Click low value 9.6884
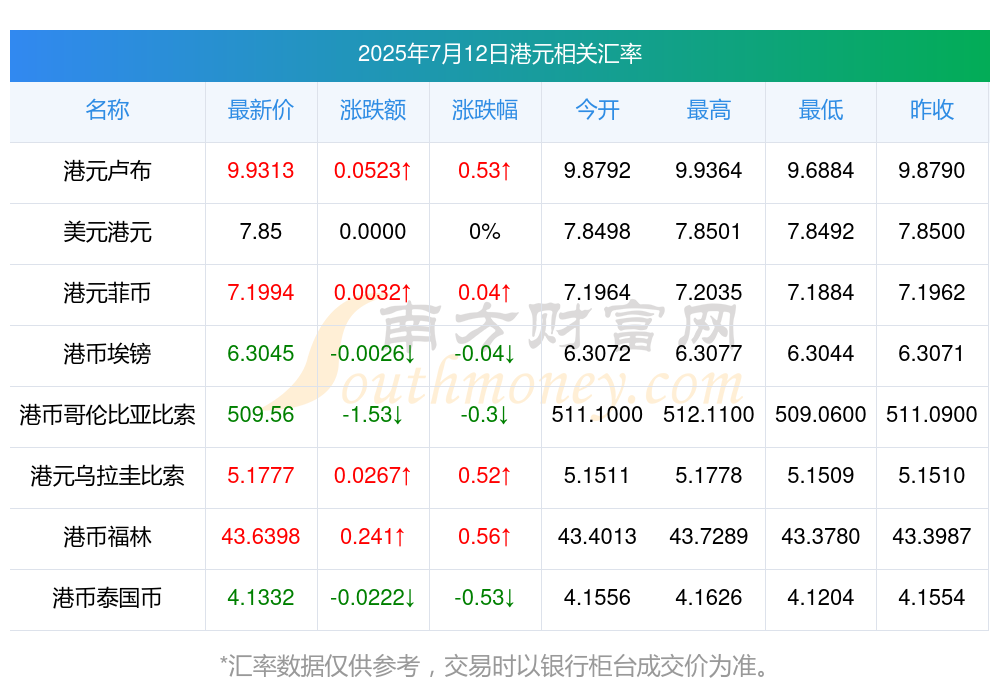The height and width of the screenshot is (698, 1000). click(x=821, y=170)
